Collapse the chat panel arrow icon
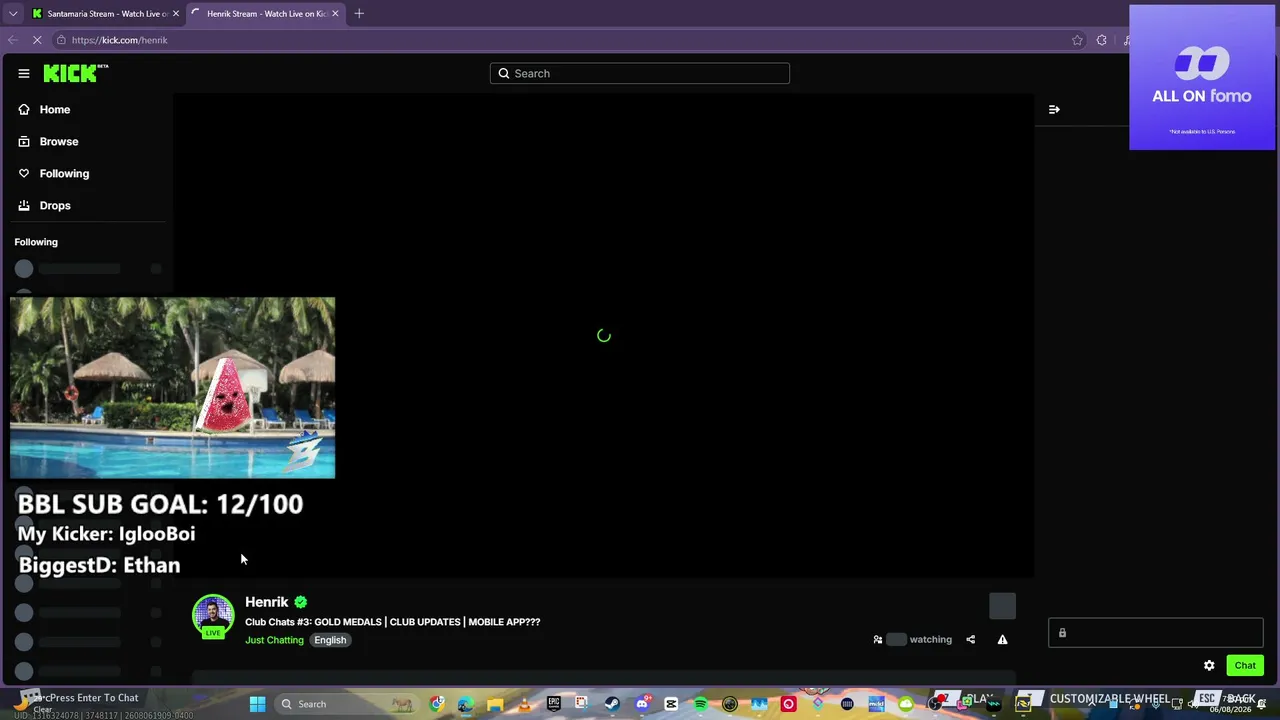Image resolution: width=1280 pixels, height=720 pixels. pos(1054,109)
